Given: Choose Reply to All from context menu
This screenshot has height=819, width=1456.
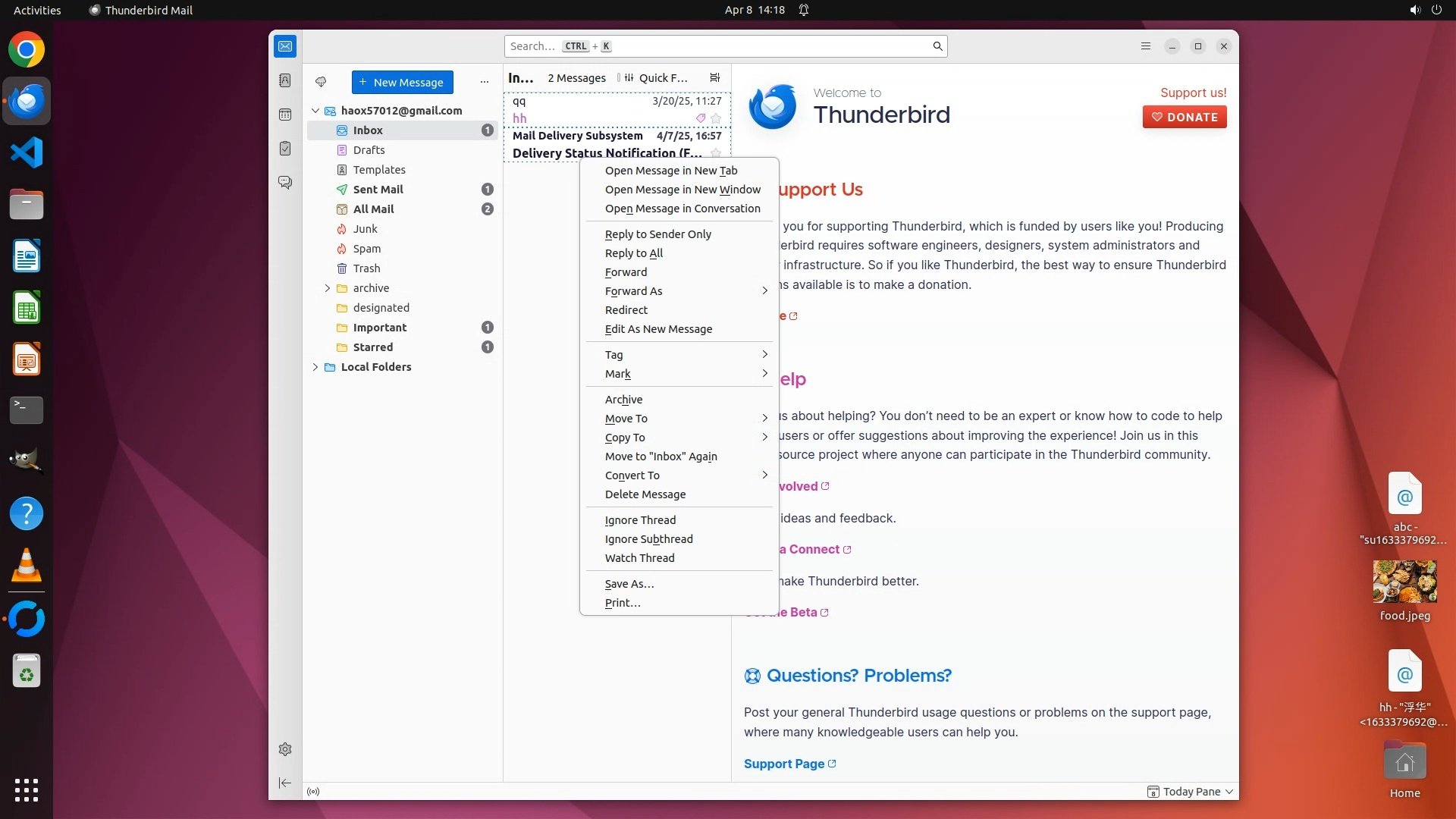Looking at the screenshot, I should [634, 253].
